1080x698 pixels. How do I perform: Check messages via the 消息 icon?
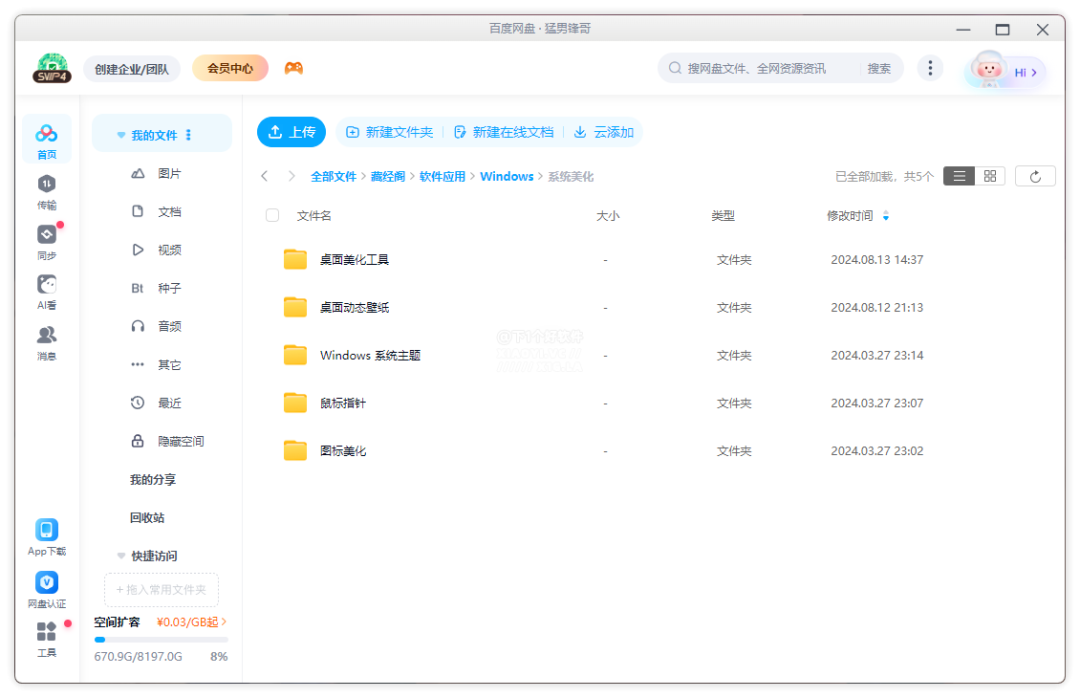click(46, 341)
